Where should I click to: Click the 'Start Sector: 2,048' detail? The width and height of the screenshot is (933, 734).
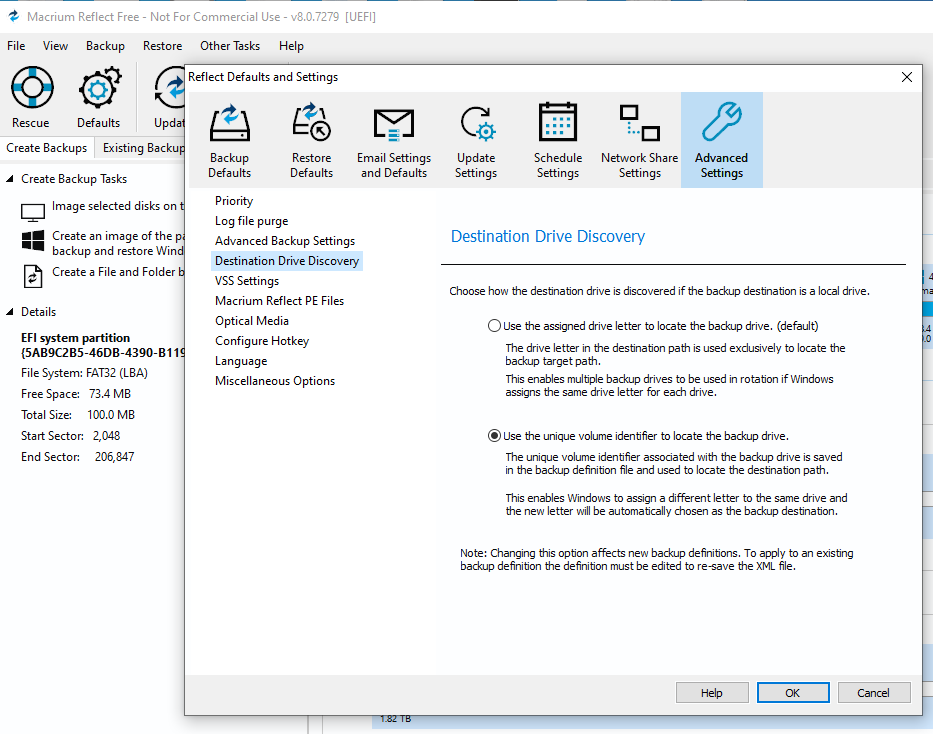point(70,435)
